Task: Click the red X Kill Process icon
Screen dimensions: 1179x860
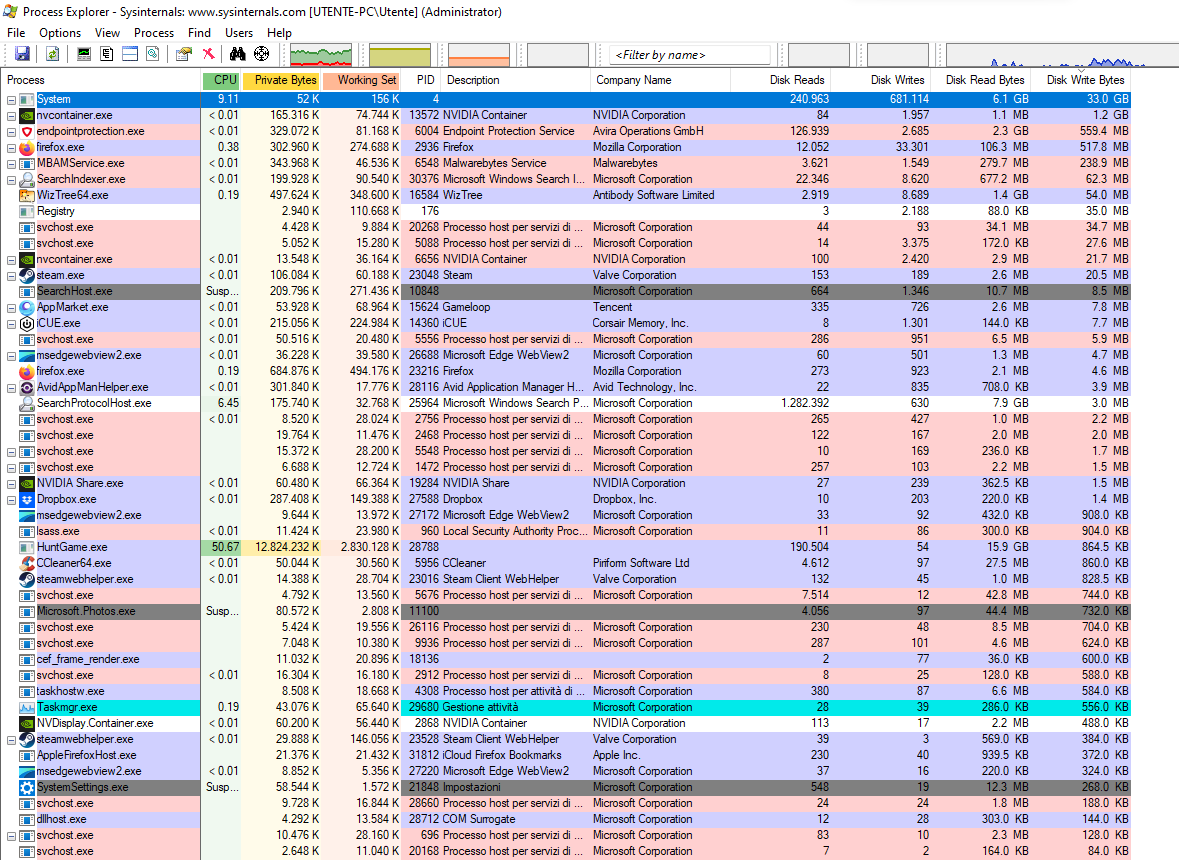Action: [208, 54]
